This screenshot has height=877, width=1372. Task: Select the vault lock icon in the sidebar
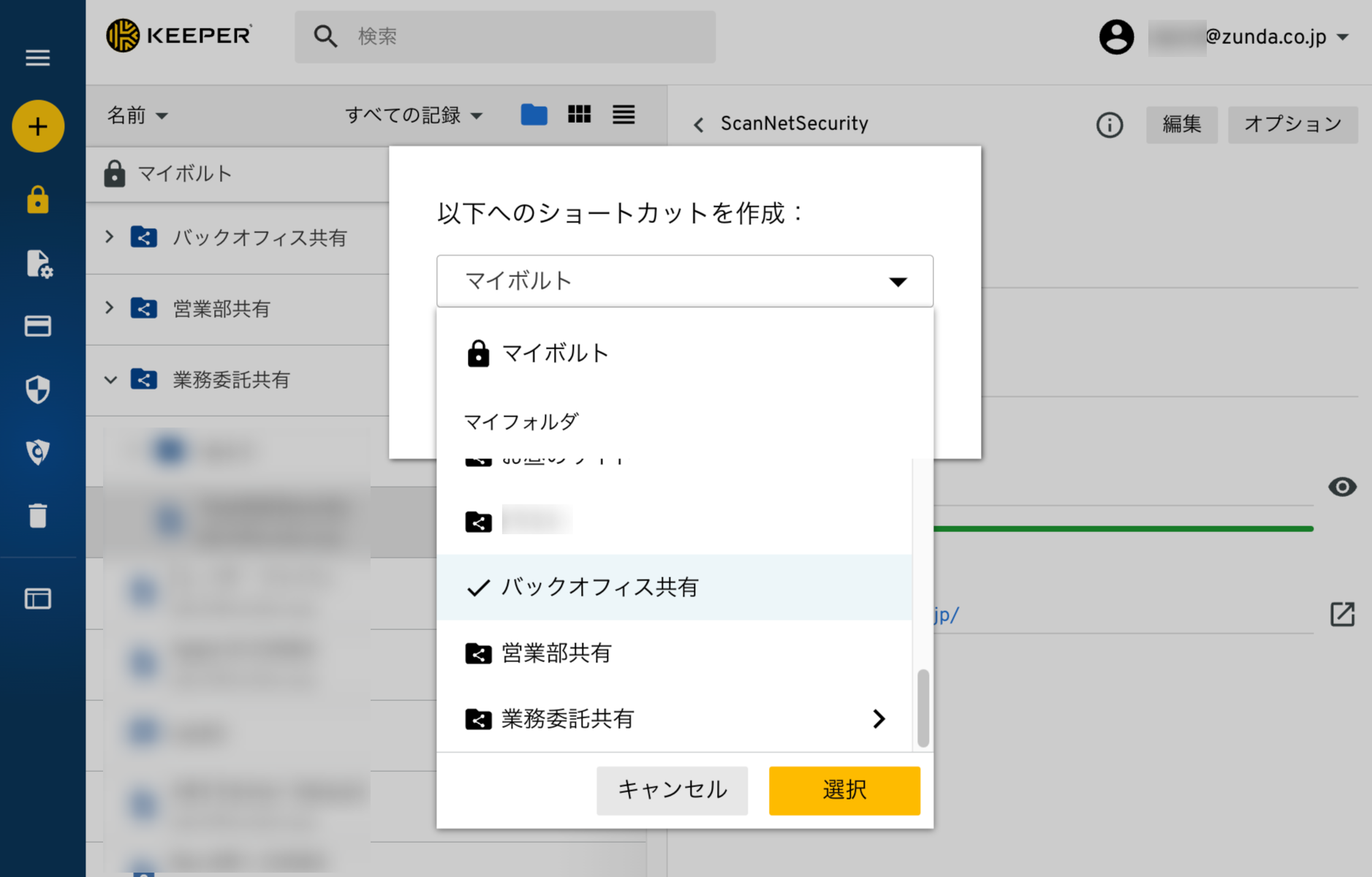pos(37,200)
